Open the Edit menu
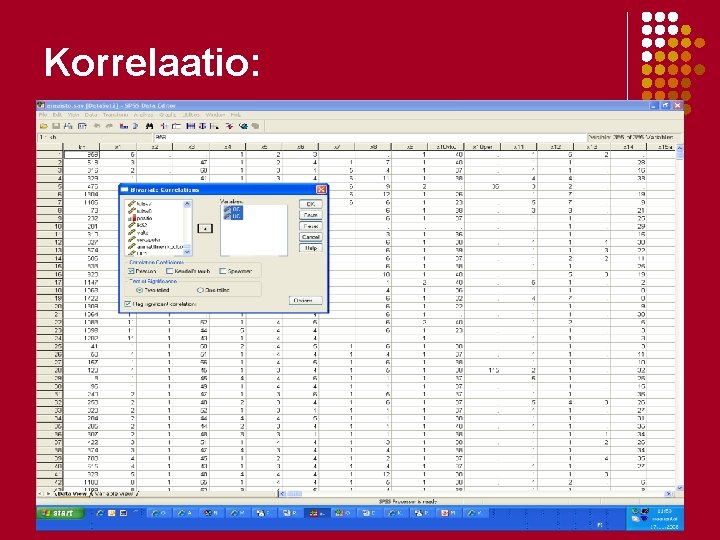 pos(57,115)
